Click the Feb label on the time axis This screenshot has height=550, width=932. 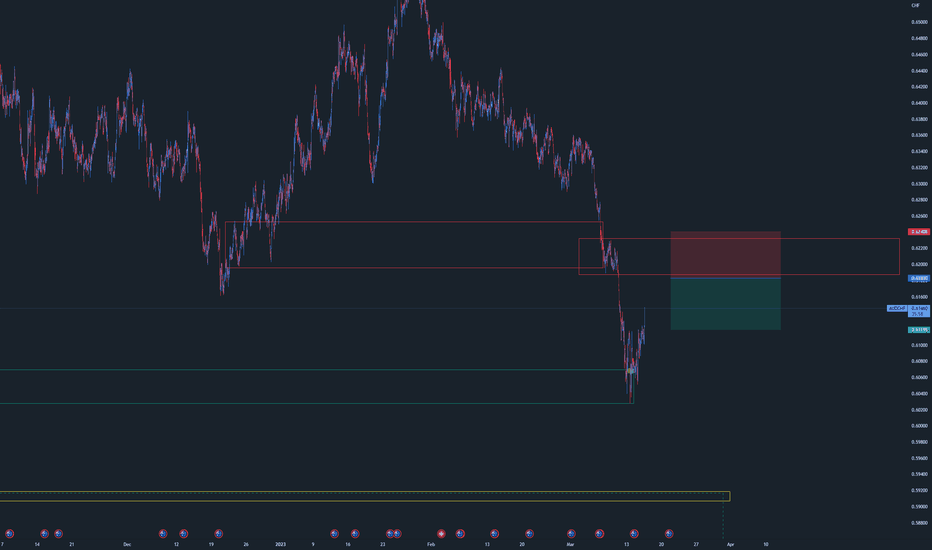pos(431,544)
